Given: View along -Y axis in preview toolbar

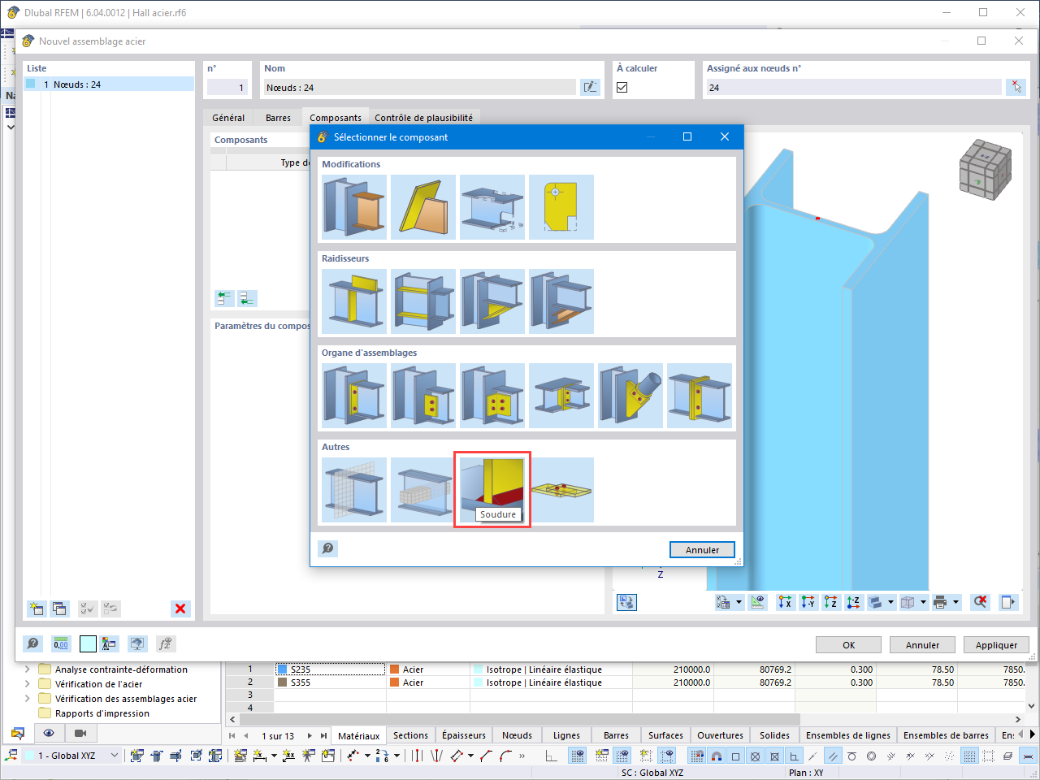Looking at the screenshot, I should (808, 602).
